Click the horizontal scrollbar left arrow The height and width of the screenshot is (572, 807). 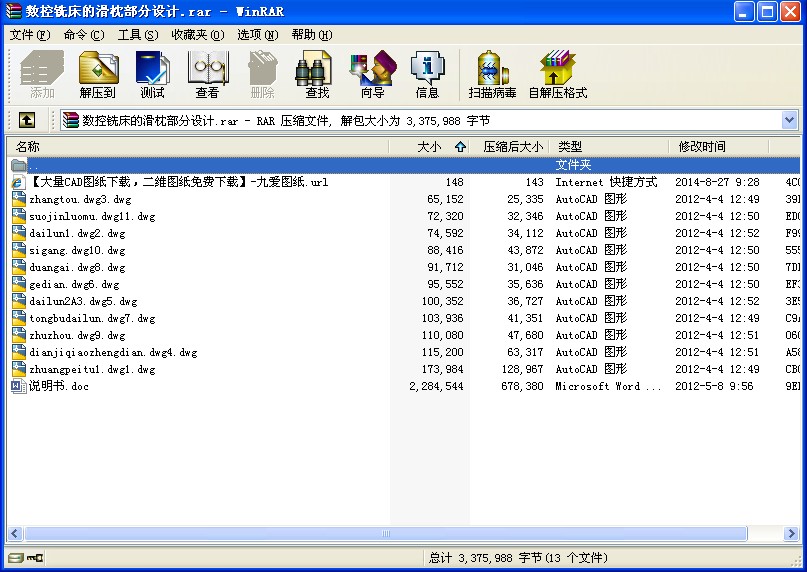pyautogui.click(x=15, y=533)
